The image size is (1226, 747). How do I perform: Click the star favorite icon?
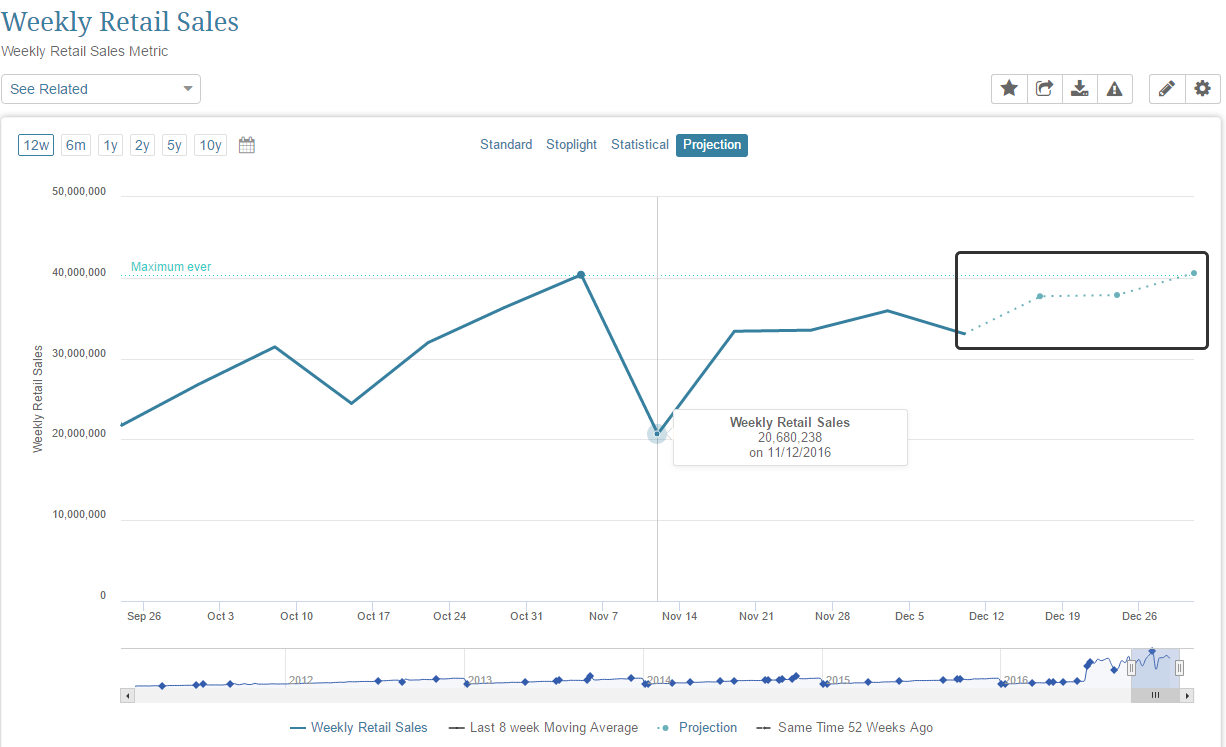pyautogui.click(x=1009, y=89)
